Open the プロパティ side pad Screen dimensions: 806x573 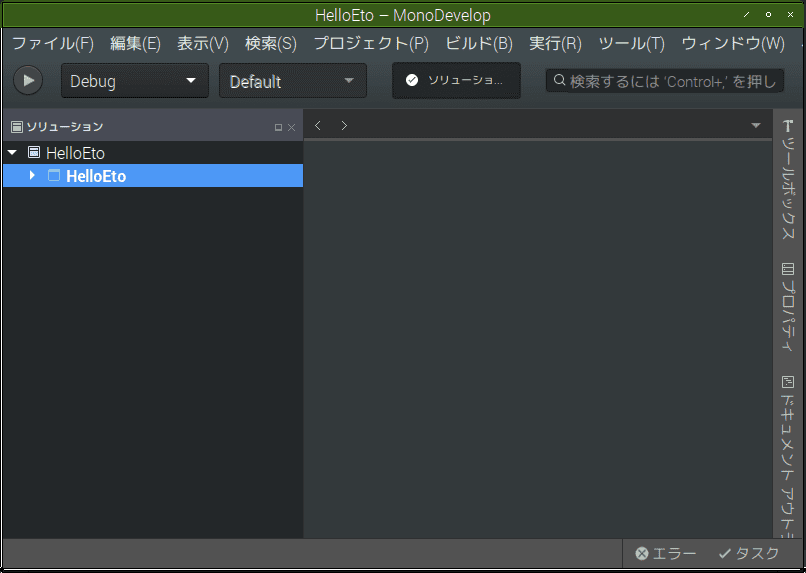(x=788, y=307)
